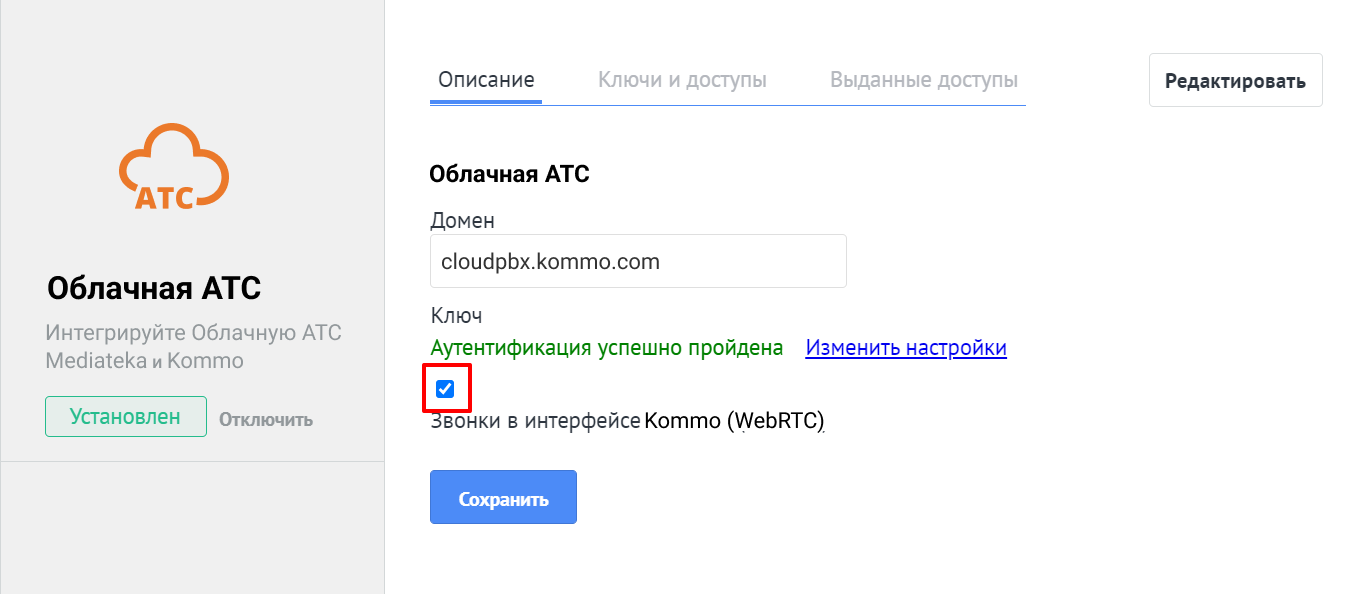Image resolution: width=1366 pixels, height=594 pixels.
Task: Click the 'Ключ' field label
Action: click(456, 316)
